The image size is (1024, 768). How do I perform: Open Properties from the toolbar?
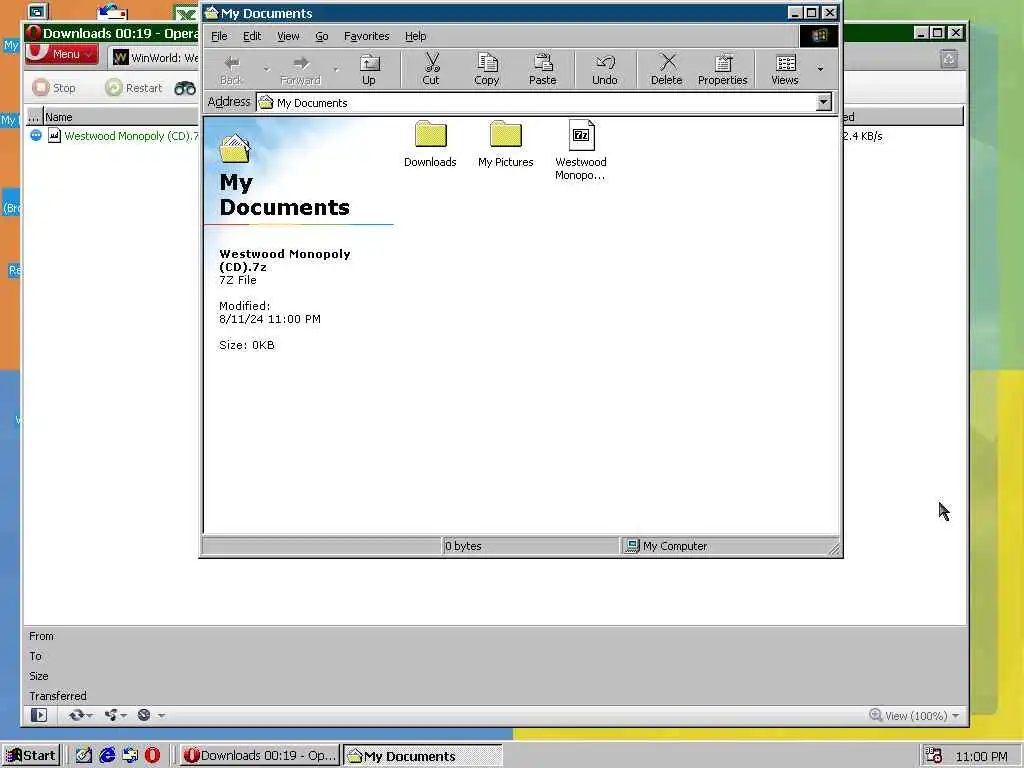(722, 70)
